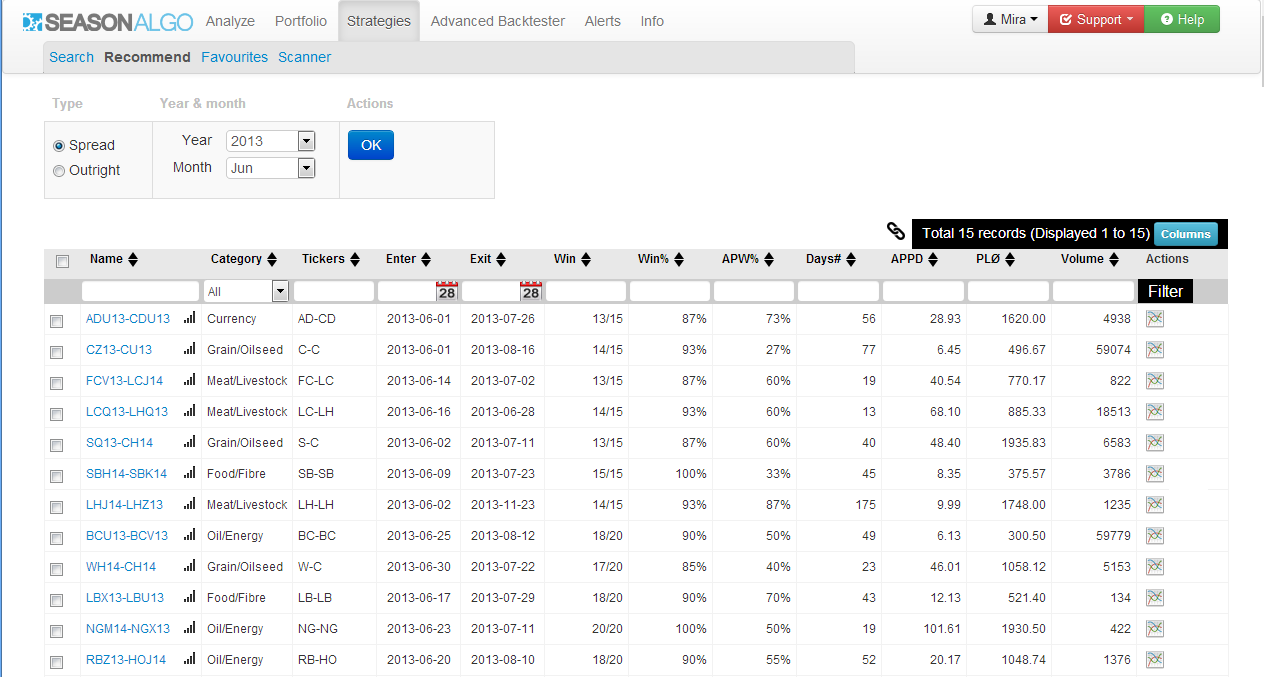
Task: Click chart action icon for NGM14-NGX13 row
Action: coord(1155,629)
